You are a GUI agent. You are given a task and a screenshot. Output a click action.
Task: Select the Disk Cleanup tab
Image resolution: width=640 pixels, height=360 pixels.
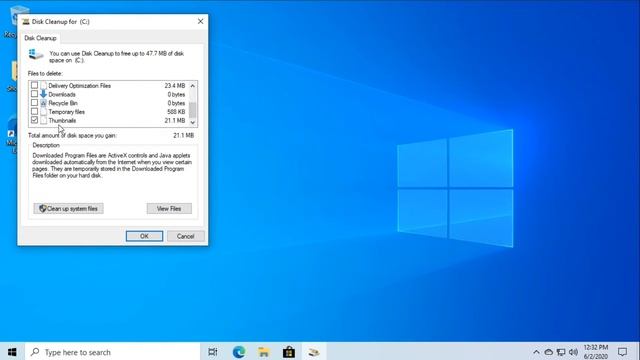click(x=40, y=38)
